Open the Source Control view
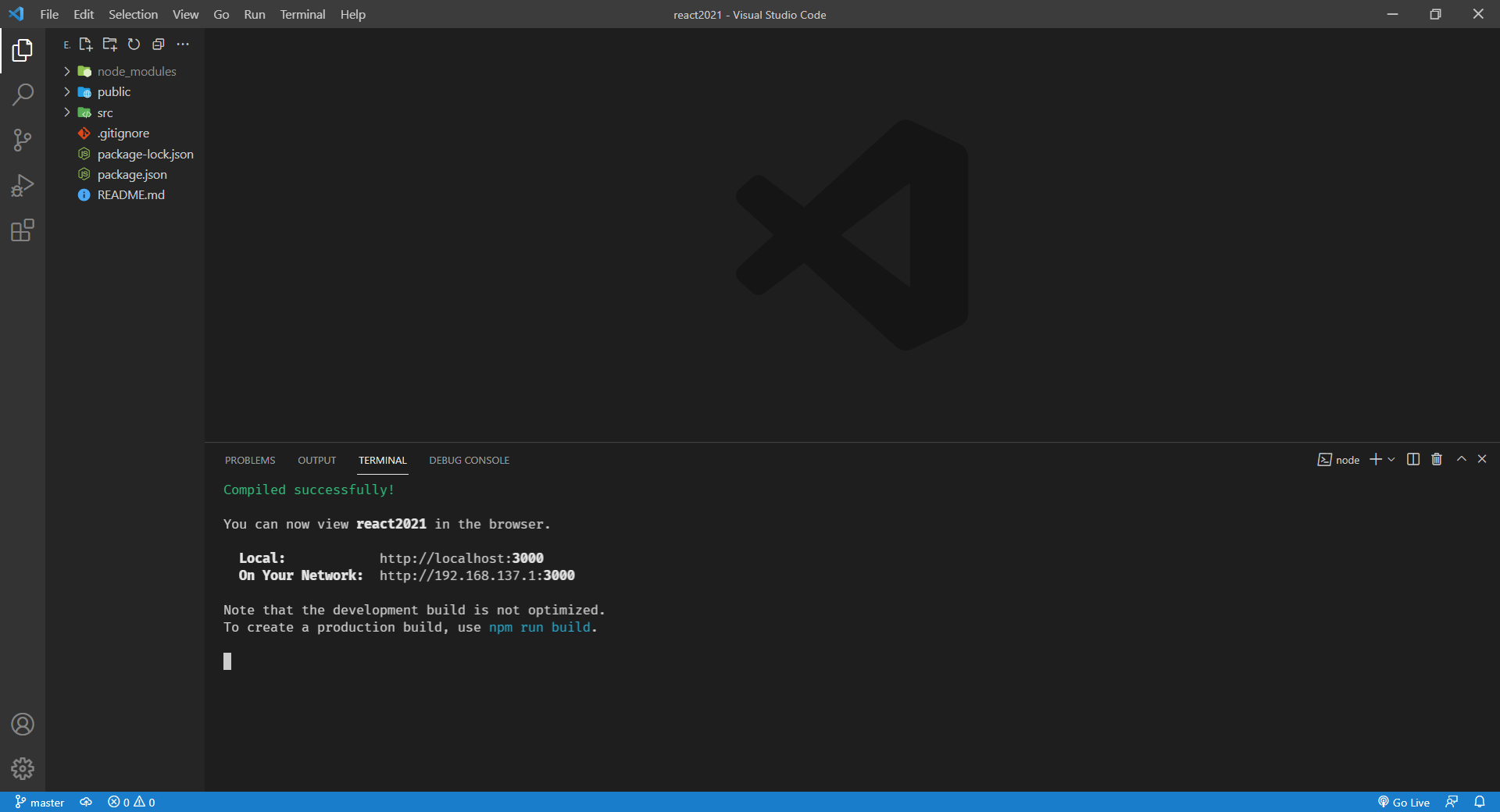The image size is (1500, 812). point(23,141)
